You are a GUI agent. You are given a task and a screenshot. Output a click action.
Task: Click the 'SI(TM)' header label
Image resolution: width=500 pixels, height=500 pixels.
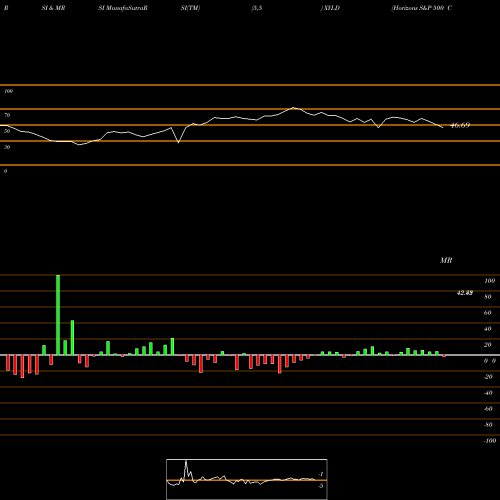pyautogui.click(x=190, y=8)
